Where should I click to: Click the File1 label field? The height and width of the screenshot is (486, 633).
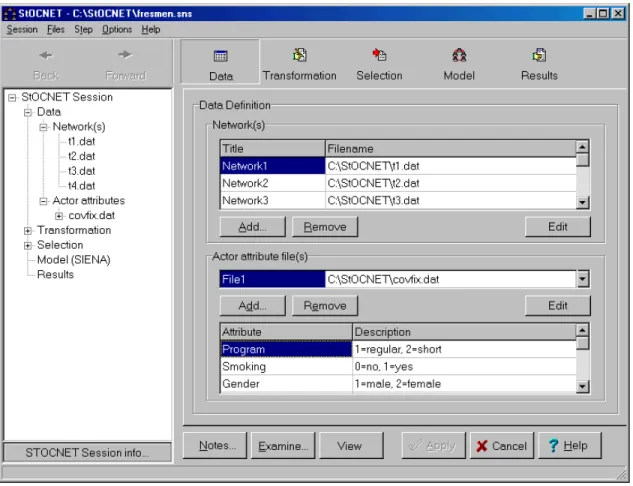tap(272, 279)
